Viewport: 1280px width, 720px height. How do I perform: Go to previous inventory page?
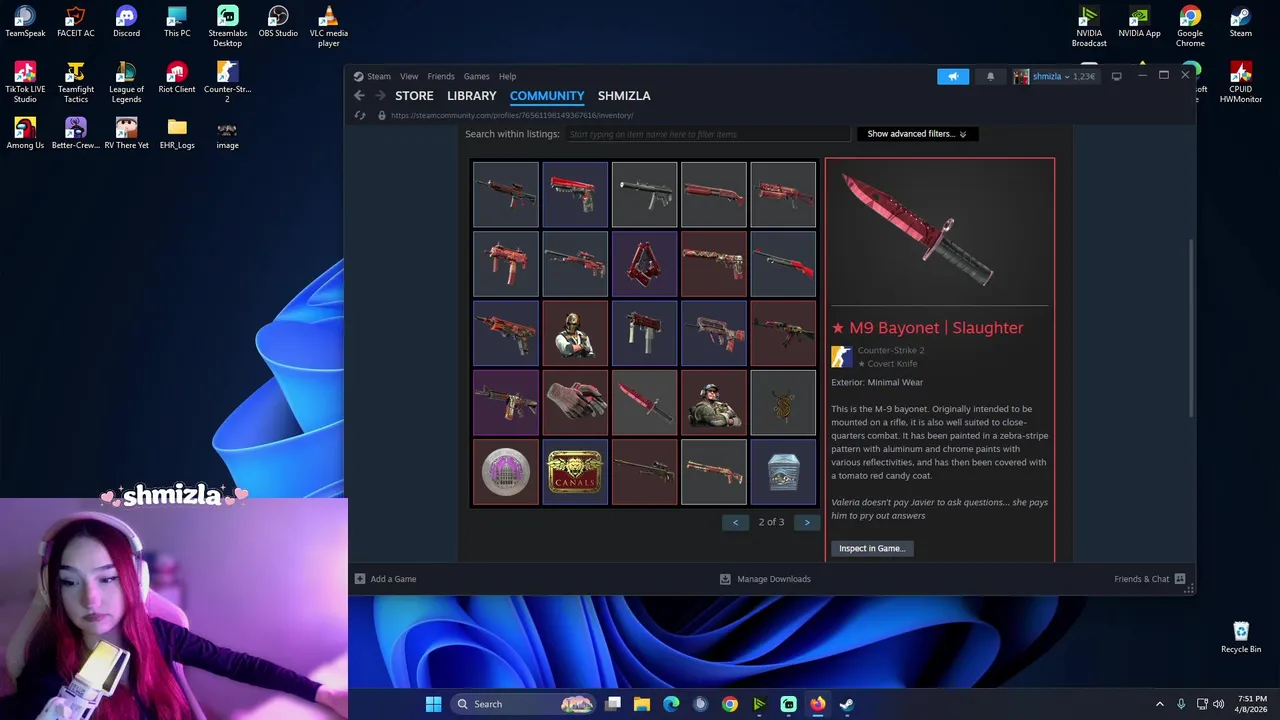click(735, 522)
